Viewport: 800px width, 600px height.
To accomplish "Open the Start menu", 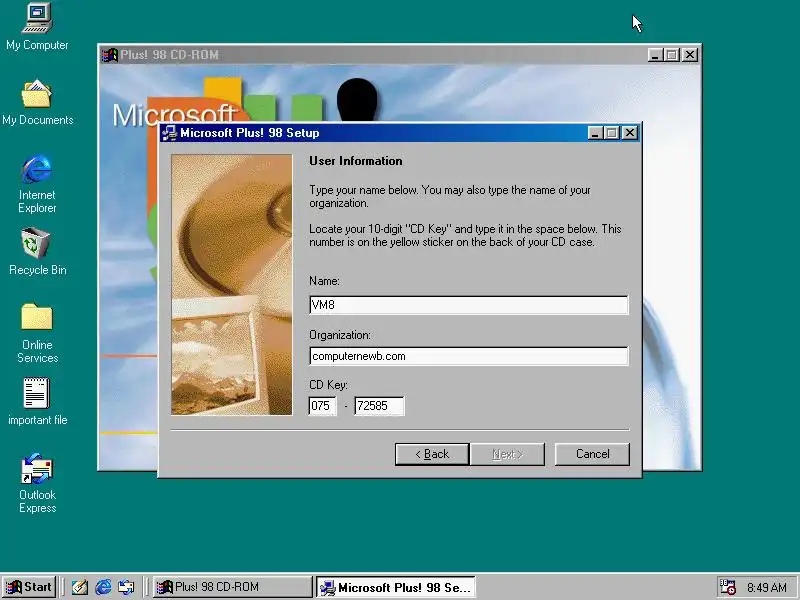I will 29,587.
